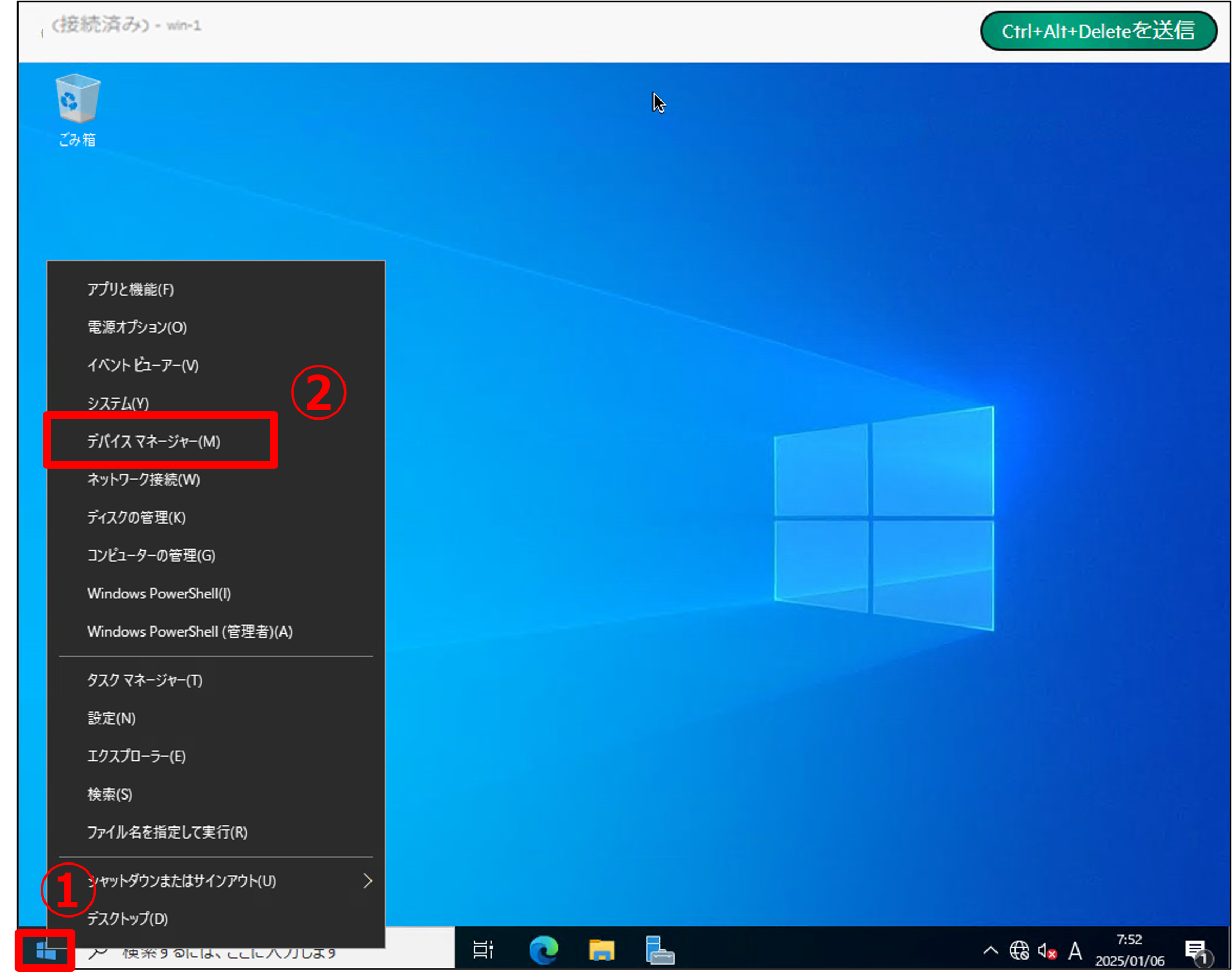Launch Microsoft Edge from the taskbar
1232x972 pixels.
click(x=543, y=950)
